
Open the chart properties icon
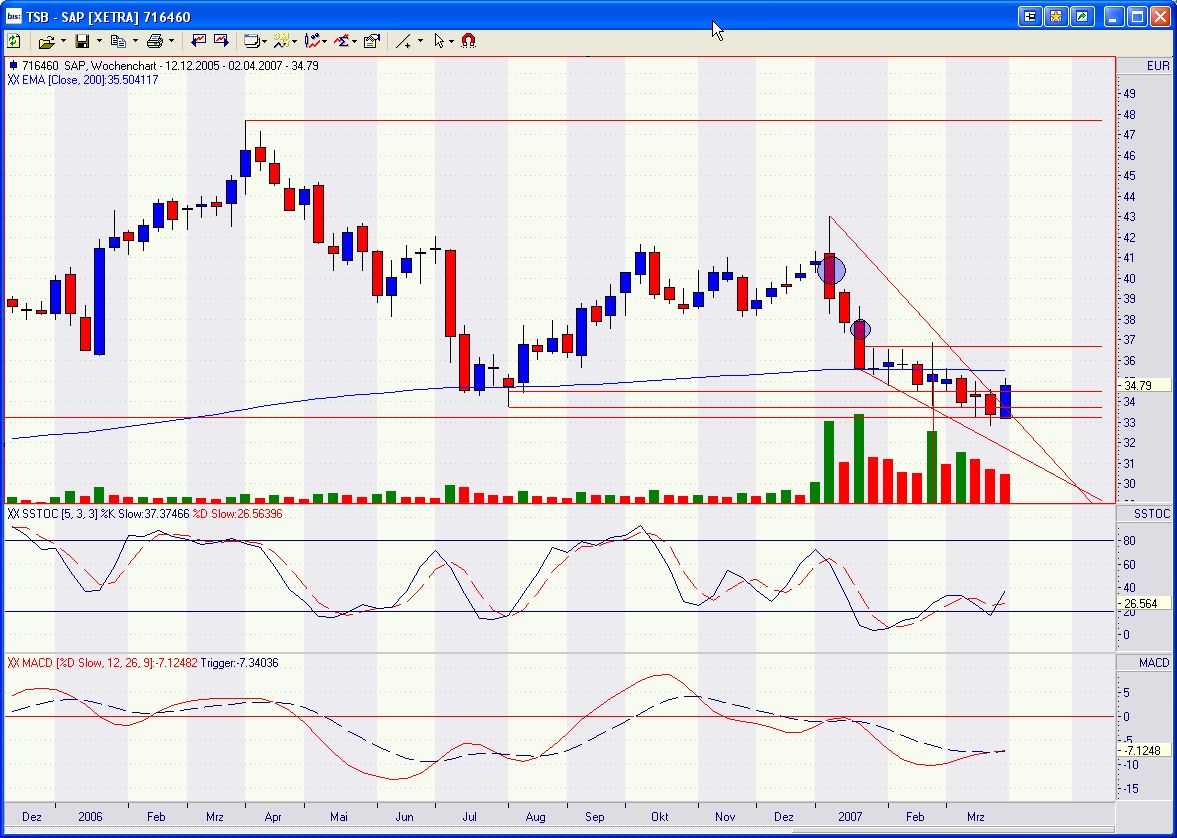point(372,41)
